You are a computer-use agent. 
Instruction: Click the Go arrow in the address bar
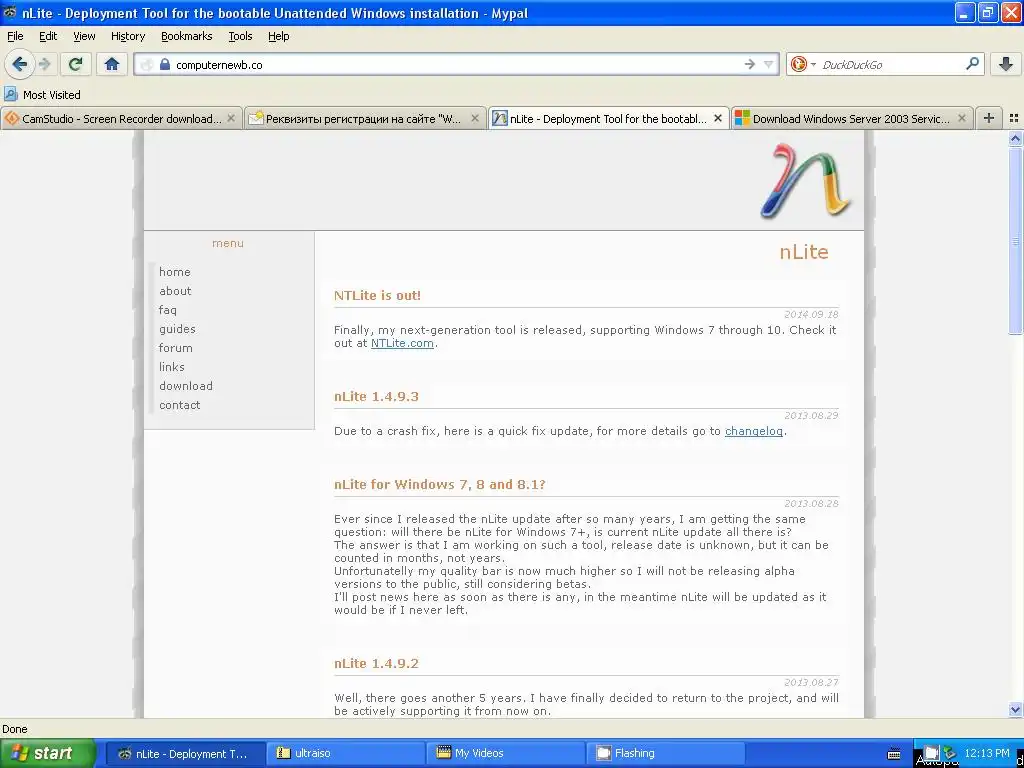pos(749,64)
